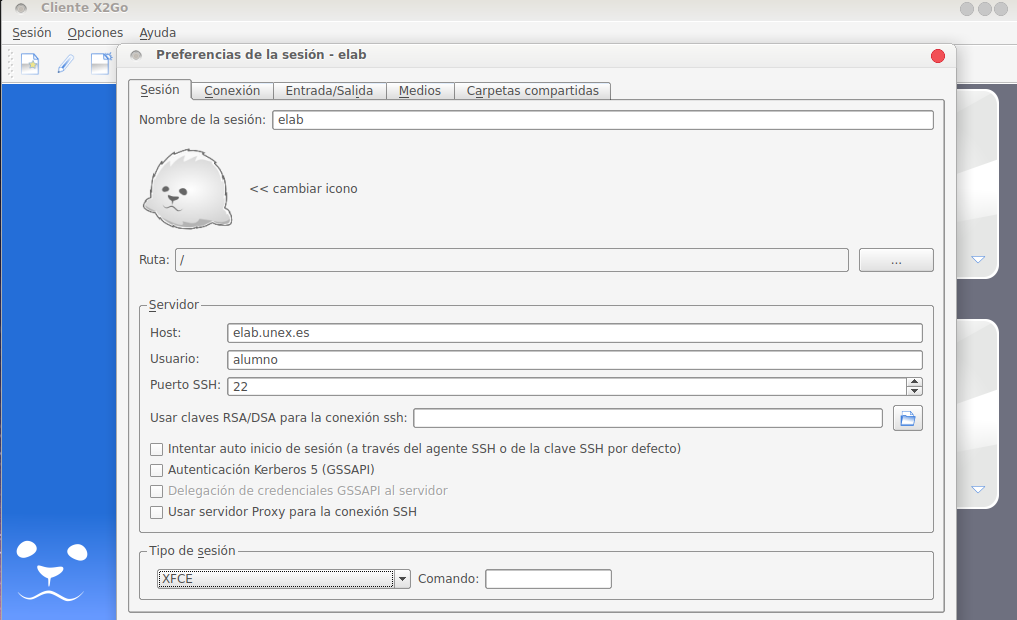Enable Intentar auto inicio de sesión checkbox
The image size is (1017, 620).
click(x=156, y=449)
